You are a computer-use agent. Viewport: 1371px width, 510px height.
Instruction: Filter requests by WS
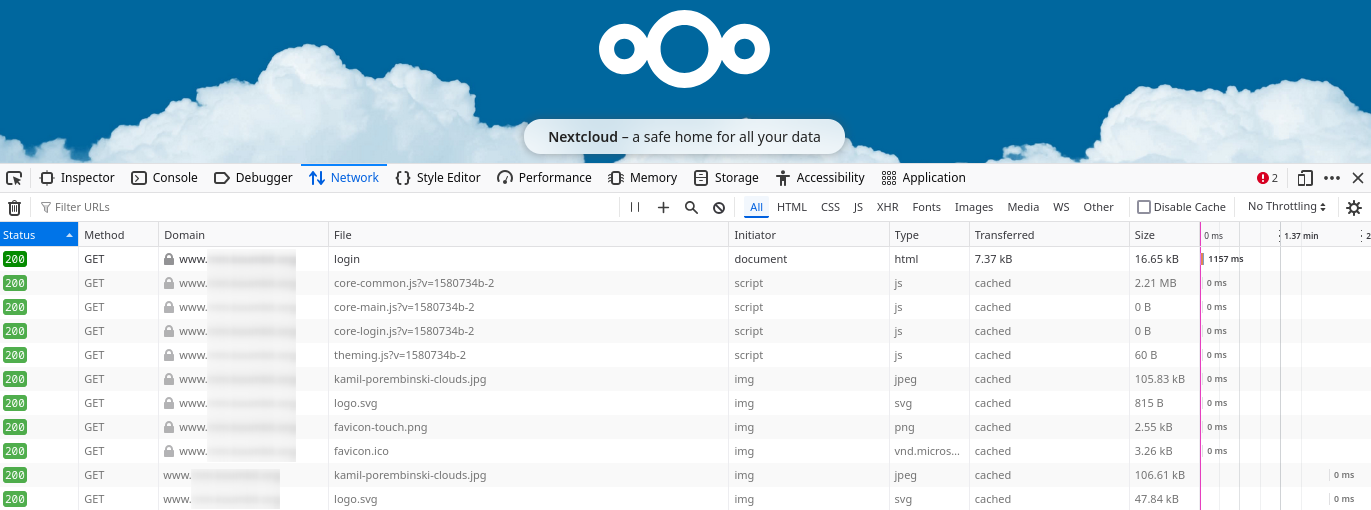tap(1061, 207)
